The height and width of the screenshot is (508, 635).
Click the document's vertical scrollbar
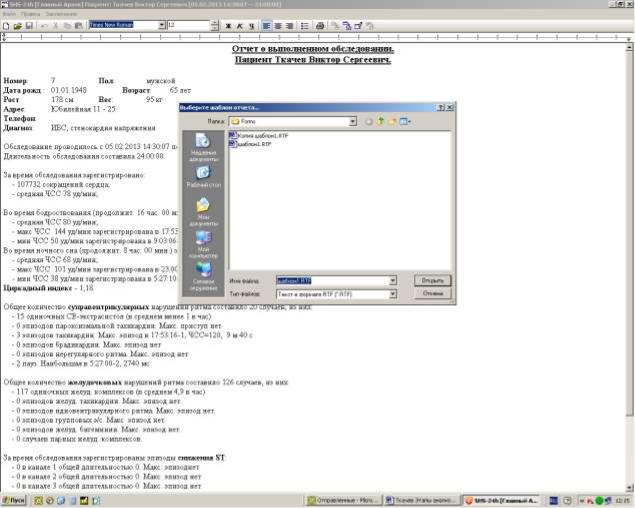pos(629,267)
